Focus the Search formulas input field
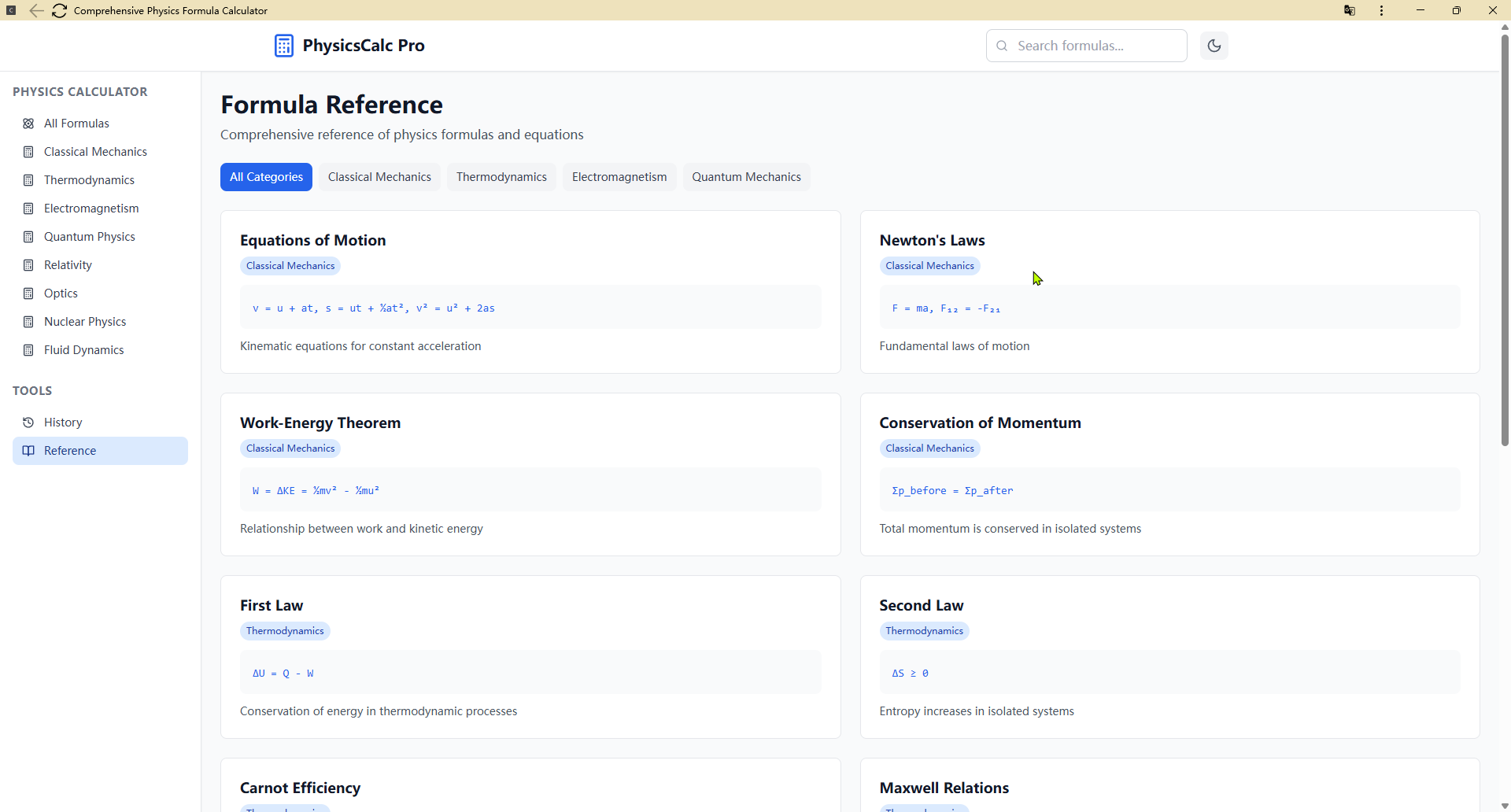 pyautogui.click(x=1087, y=46)
